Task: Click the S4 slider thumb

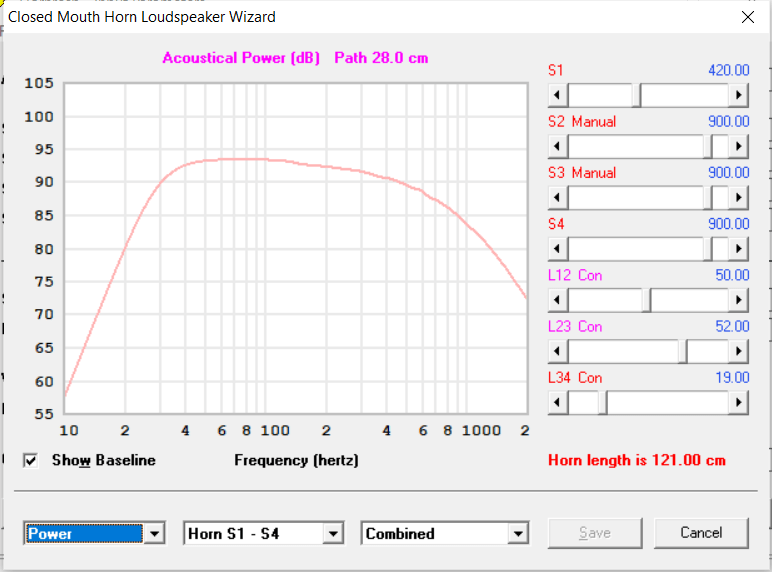Action: click(x=708, y=249)
